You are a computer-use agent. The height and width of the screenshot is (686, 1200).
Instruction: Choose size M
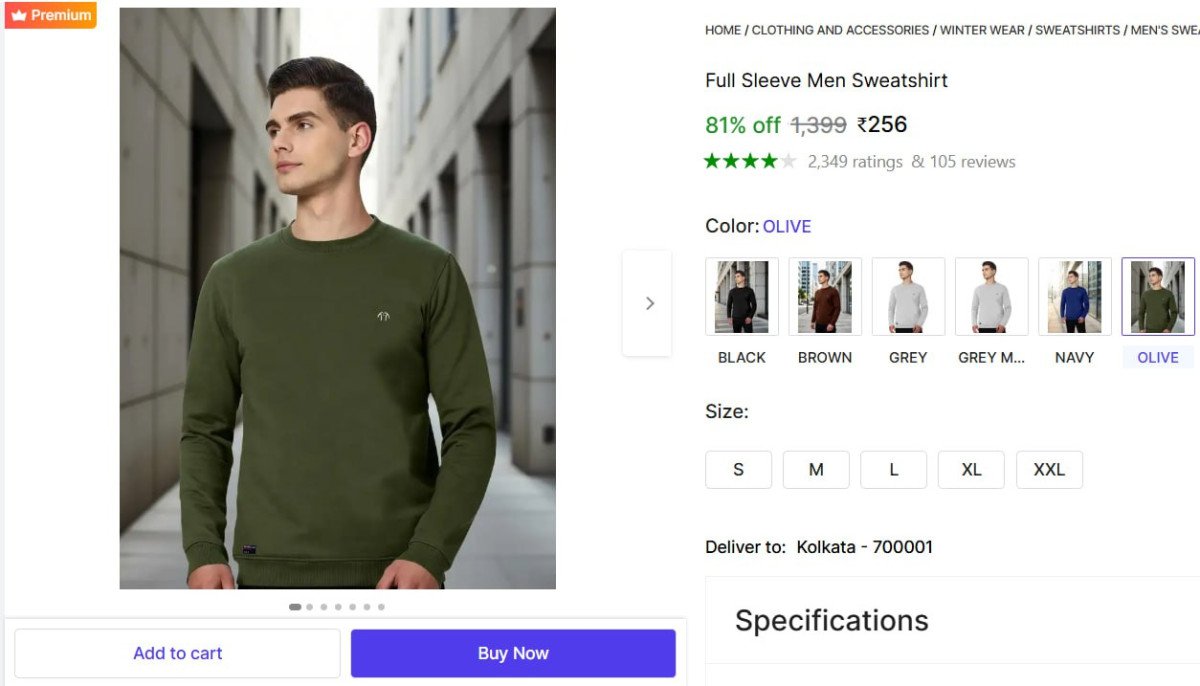(816, 469)
